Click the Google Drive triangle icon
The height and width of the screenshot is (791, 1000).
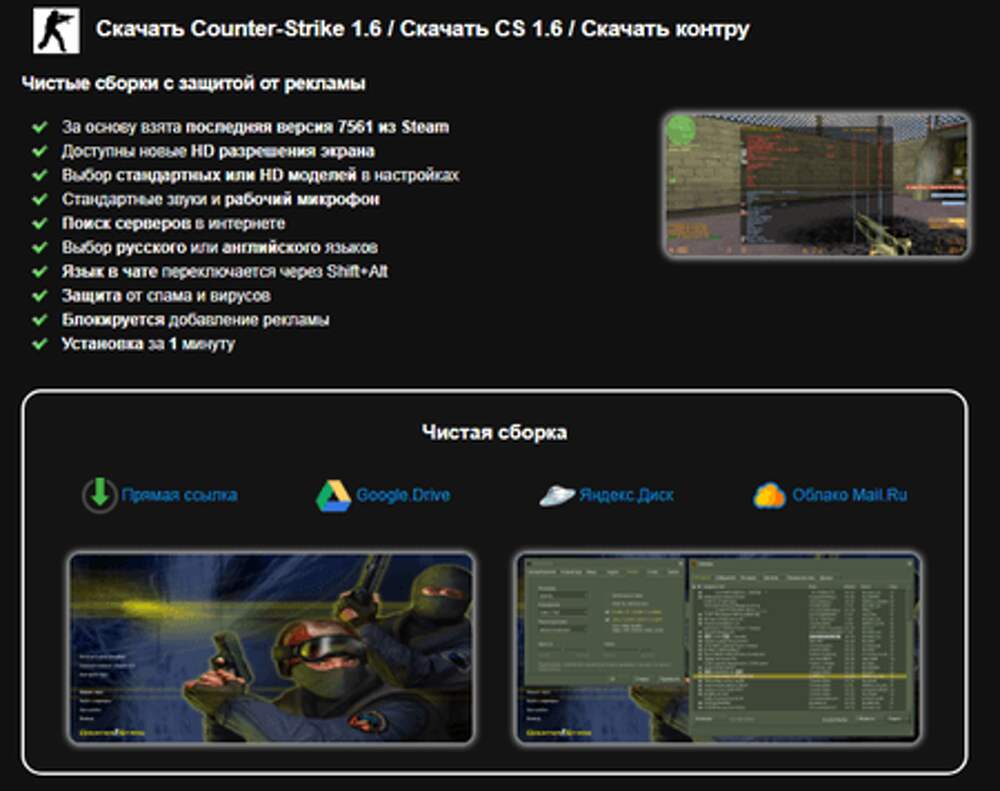pyautogui.click(x=333, y=495)
